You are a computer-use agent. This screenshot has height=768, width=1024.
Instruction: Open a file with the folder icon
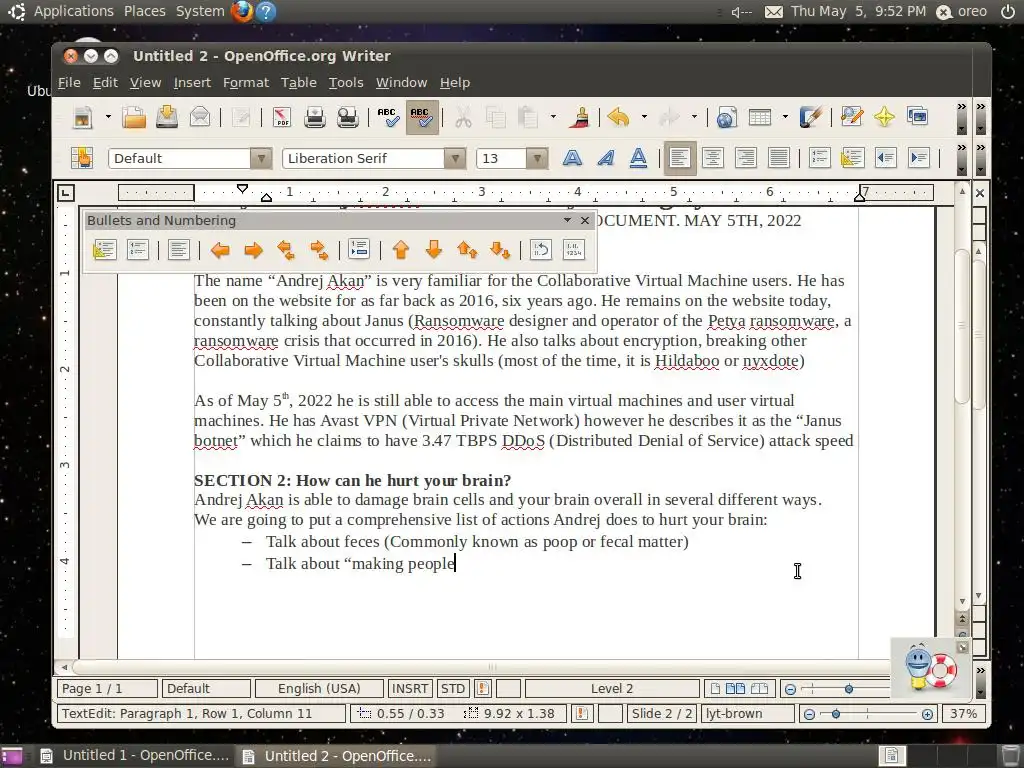point(134,118)
